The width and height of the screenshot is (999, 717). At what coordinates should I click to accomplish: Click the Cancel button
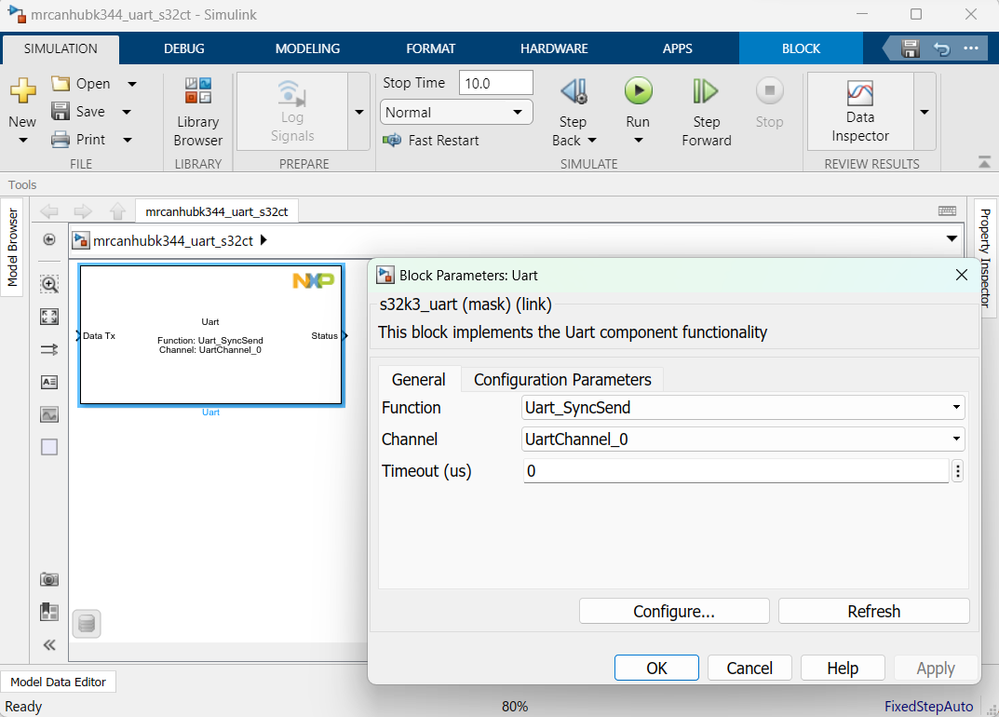[749, 668]
